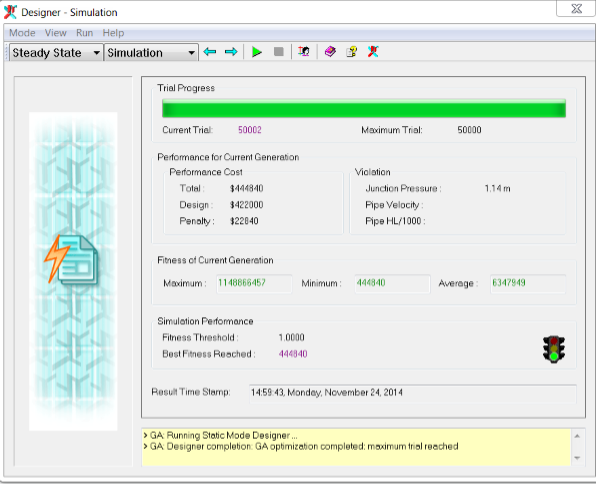Open the View menu

(55, 33)
